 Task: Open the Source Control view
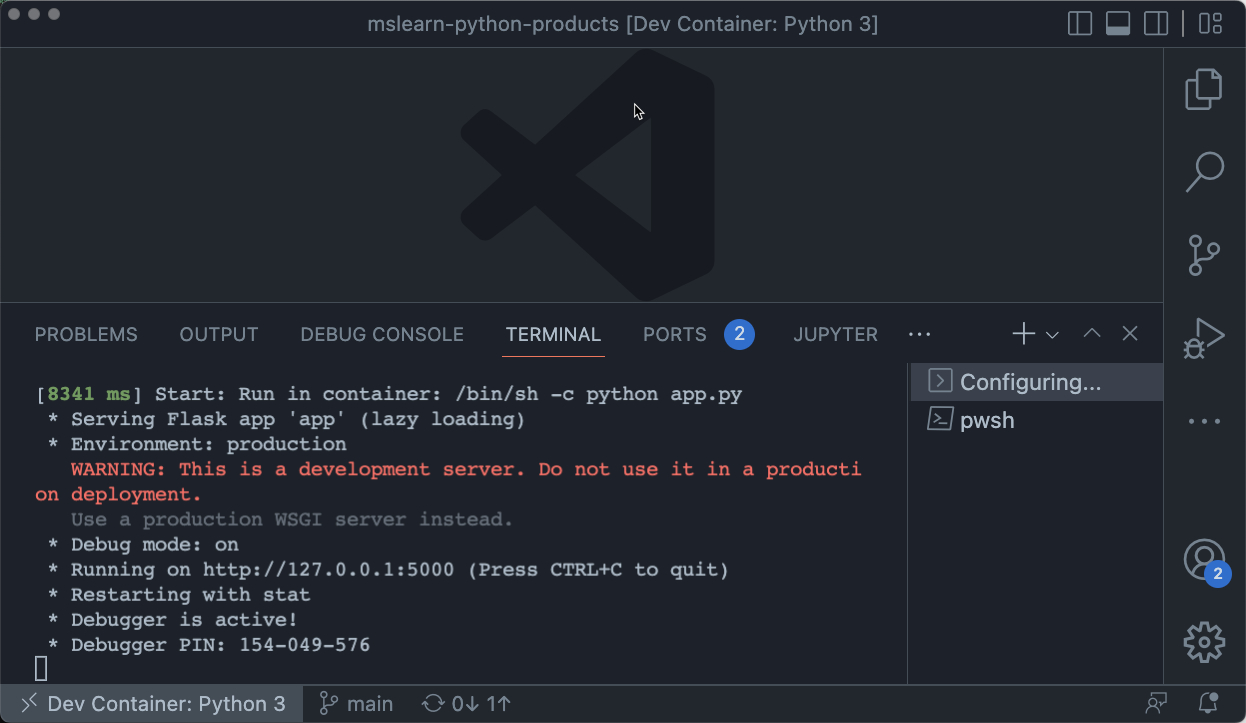click(x=1203, y=255)
